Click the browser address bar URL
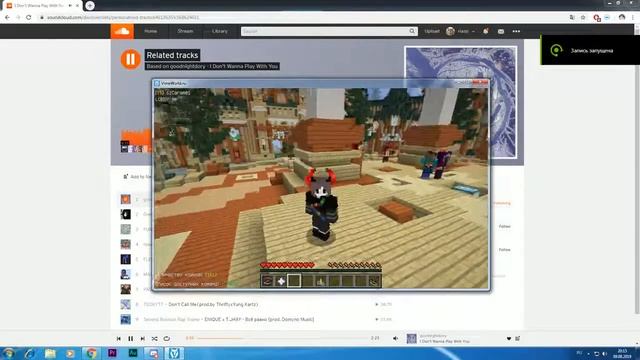 tap(122, 18)
